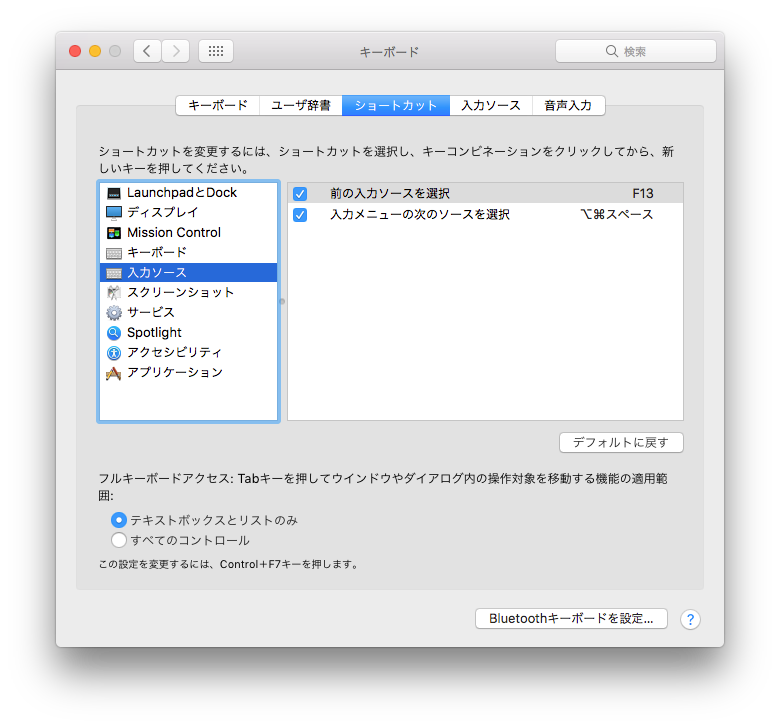
Task: Select ディスプレイ in category list
Action: (x=163, y=212)
